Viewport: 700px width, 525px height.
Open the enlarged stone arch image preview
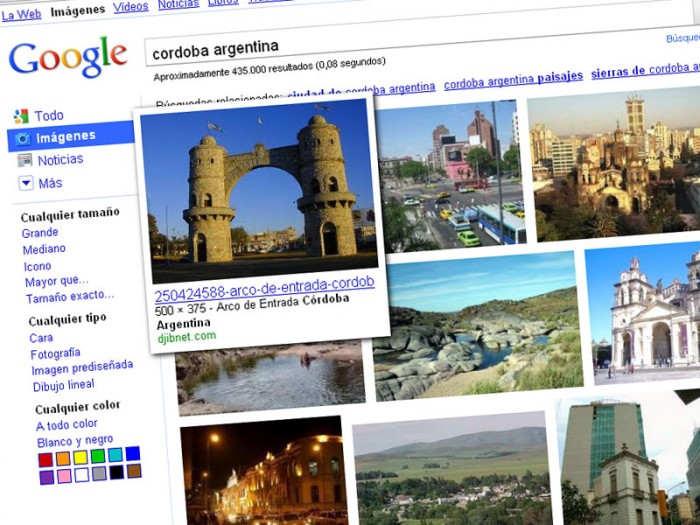click(259, 191)
